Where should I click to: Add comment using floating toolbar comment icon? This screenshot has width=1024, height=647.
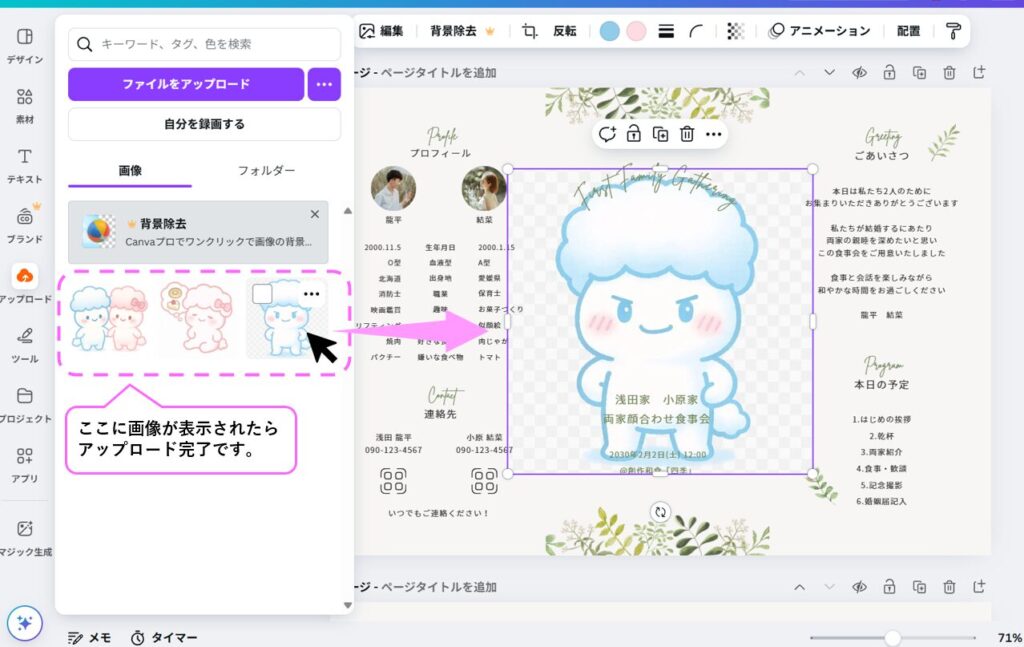coord(607,134)
